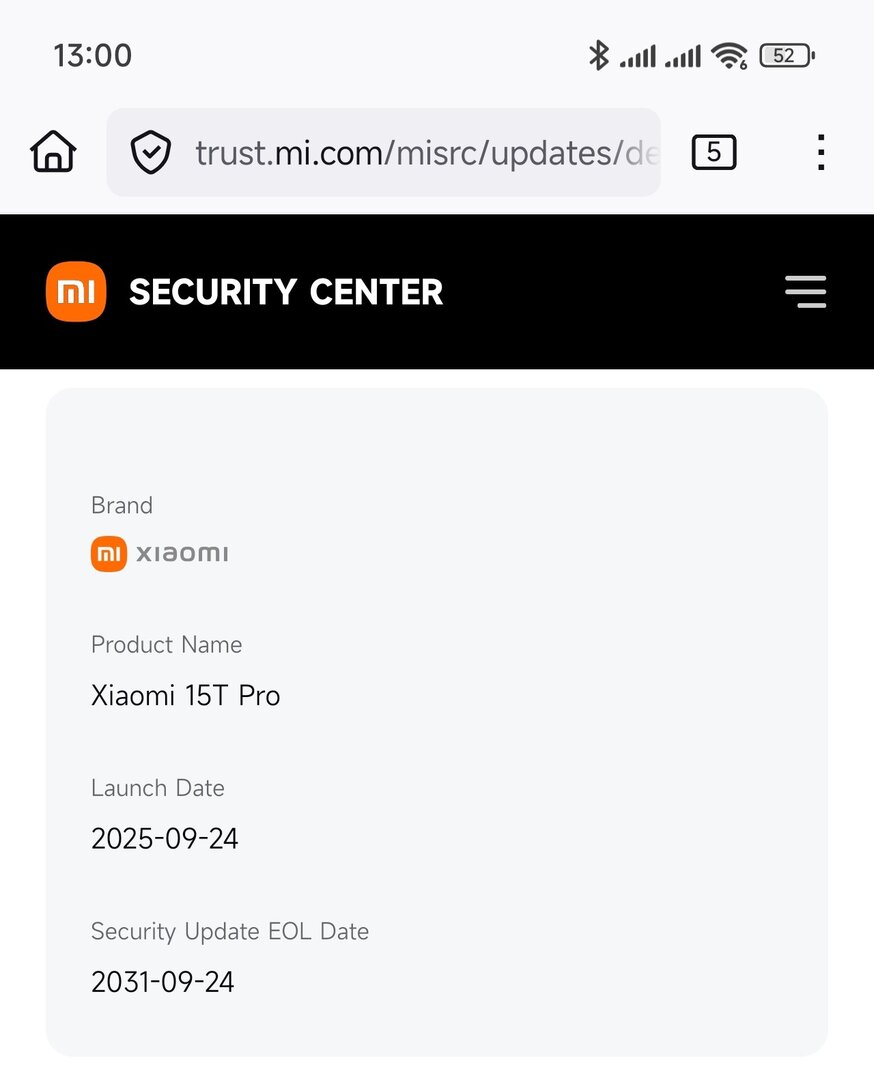Tap the browser home icon
This screenshot has height=1080, width=874.
click(x=54, y=153)
